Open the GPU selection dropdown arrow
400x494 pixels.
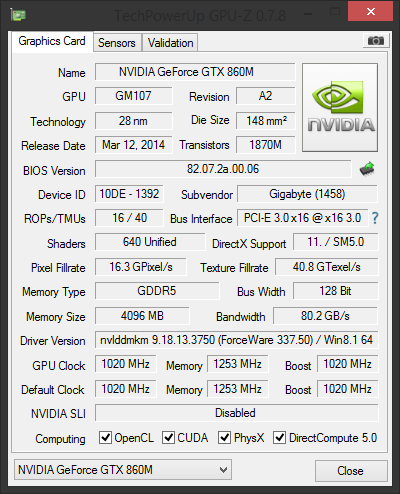[x=223, y=470]
